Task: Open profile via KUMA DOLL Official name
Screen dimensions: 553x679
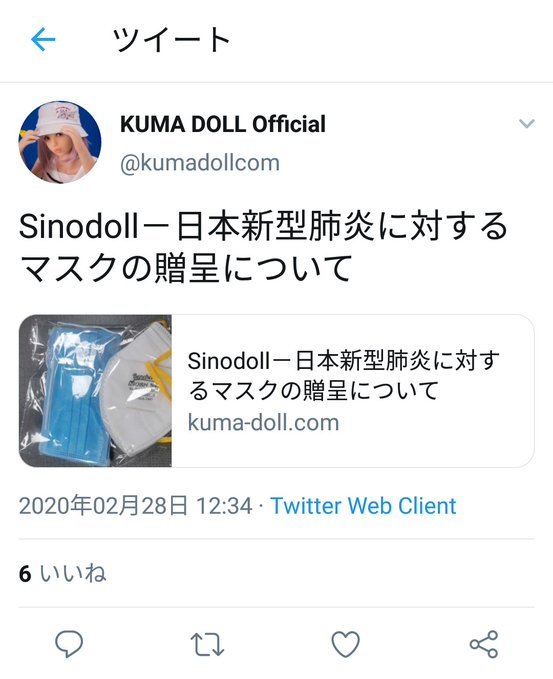Action: 223,124
